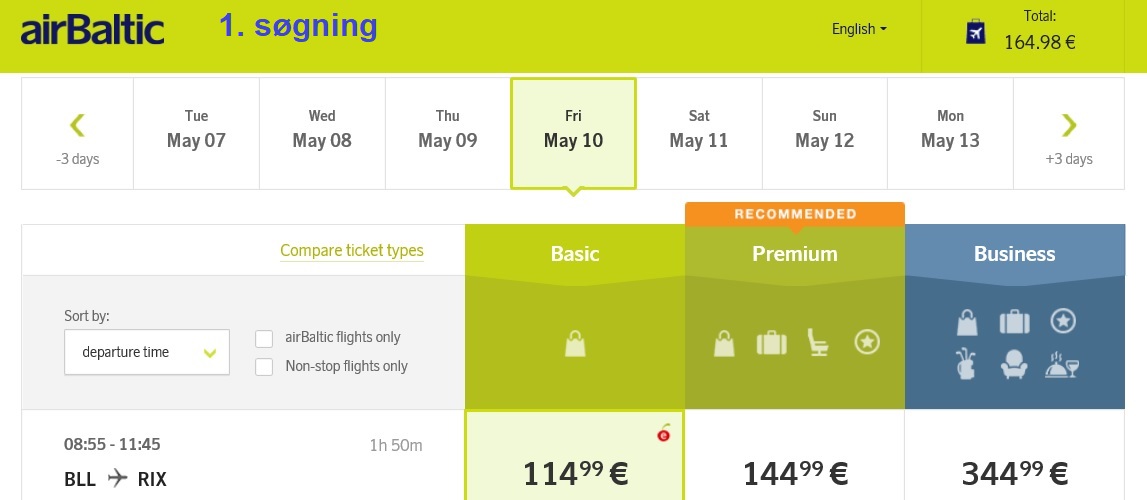Select the Sat May 11 date tab
Screen dimensions: 1147x500
[x=699, y=134]
